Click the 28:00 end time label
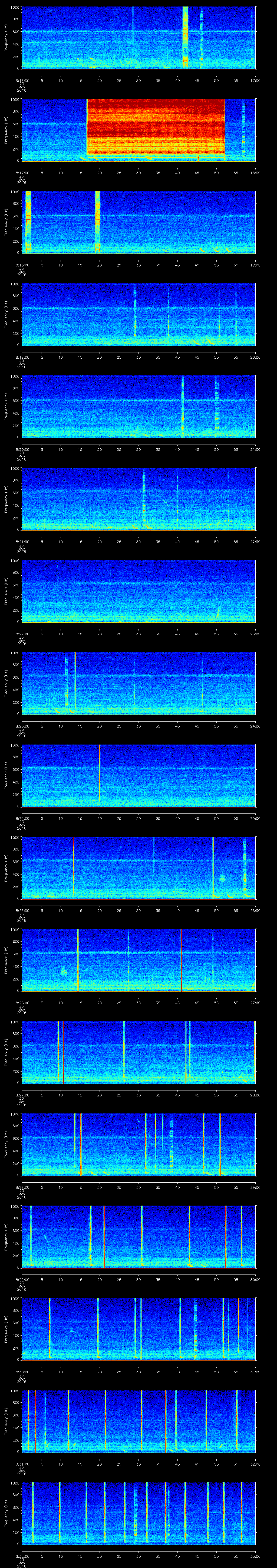Screen dimensions: 277x1568 coord(255,1096)
